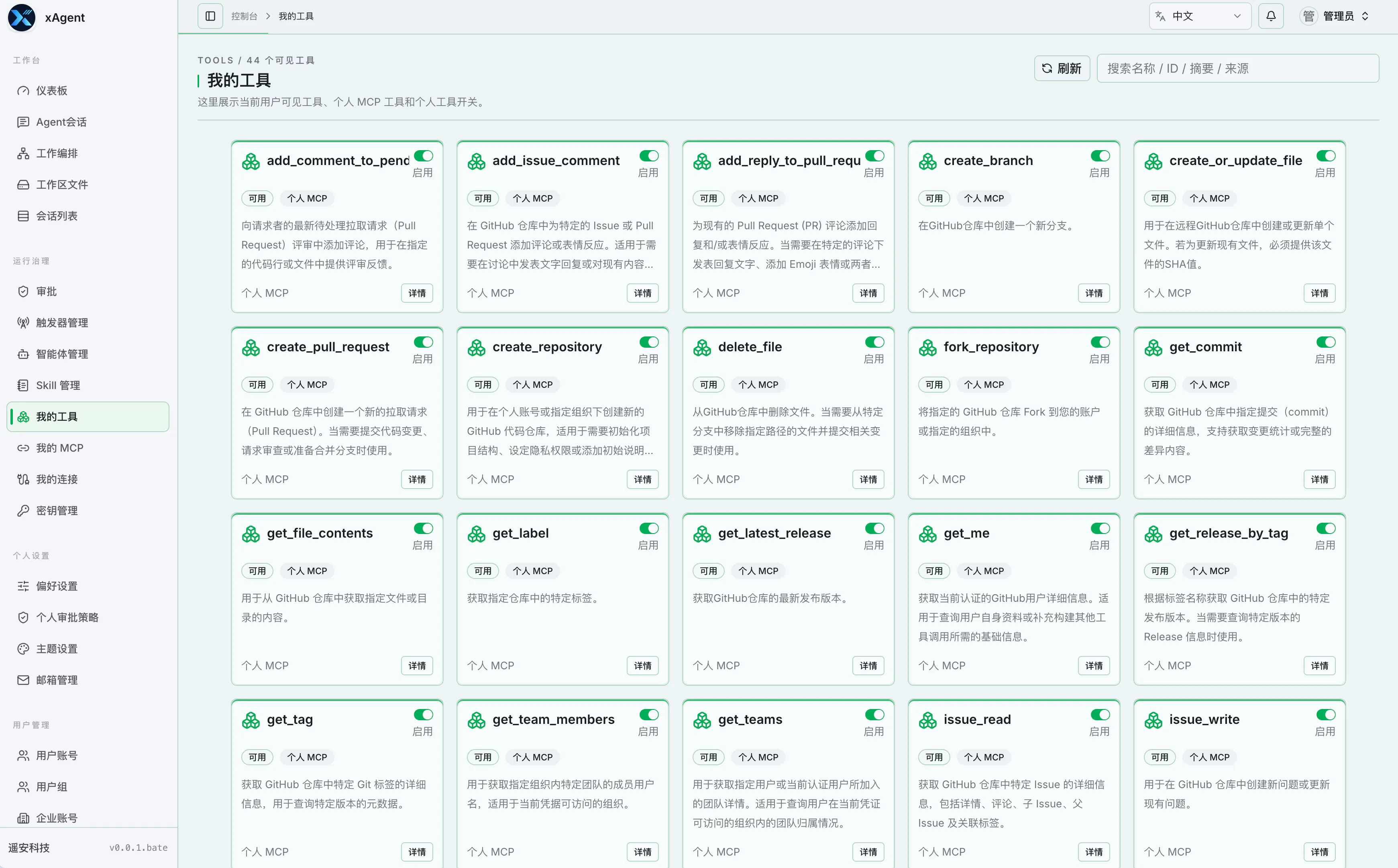Click the document icon beside Skill 管理

point(23,385)
